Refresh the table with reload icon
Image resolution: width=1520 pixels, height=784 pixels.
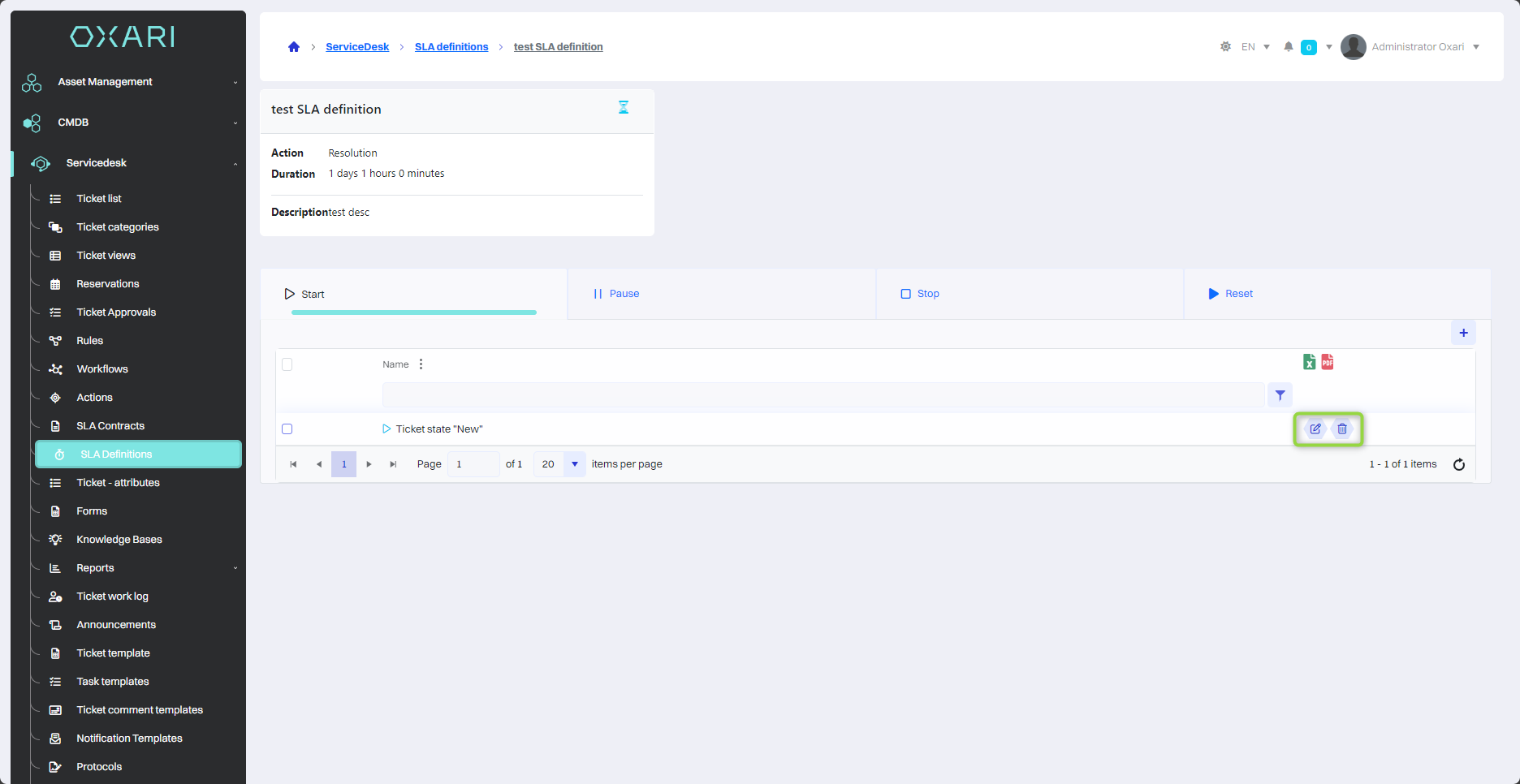click(1458, 464)
